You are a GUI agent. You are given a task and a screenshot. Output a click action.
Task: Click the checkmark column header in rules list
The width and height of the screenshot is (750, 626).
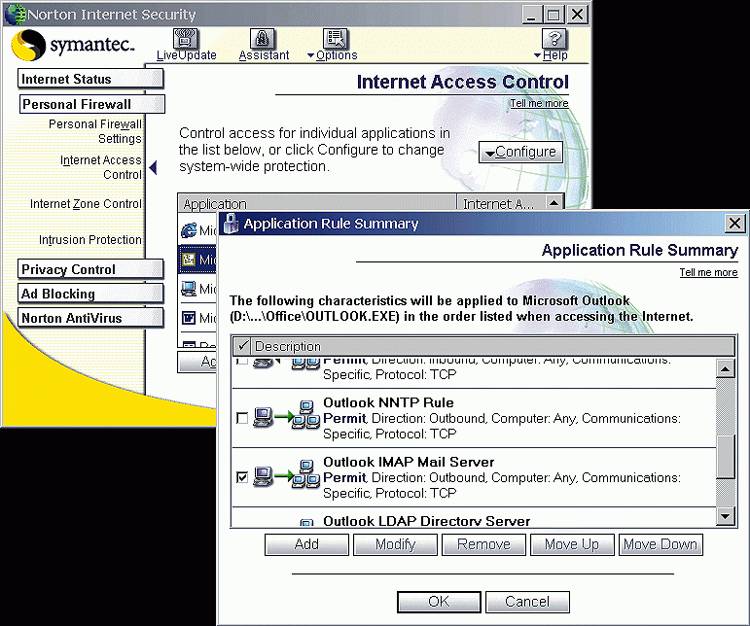[x=243, y=346]
